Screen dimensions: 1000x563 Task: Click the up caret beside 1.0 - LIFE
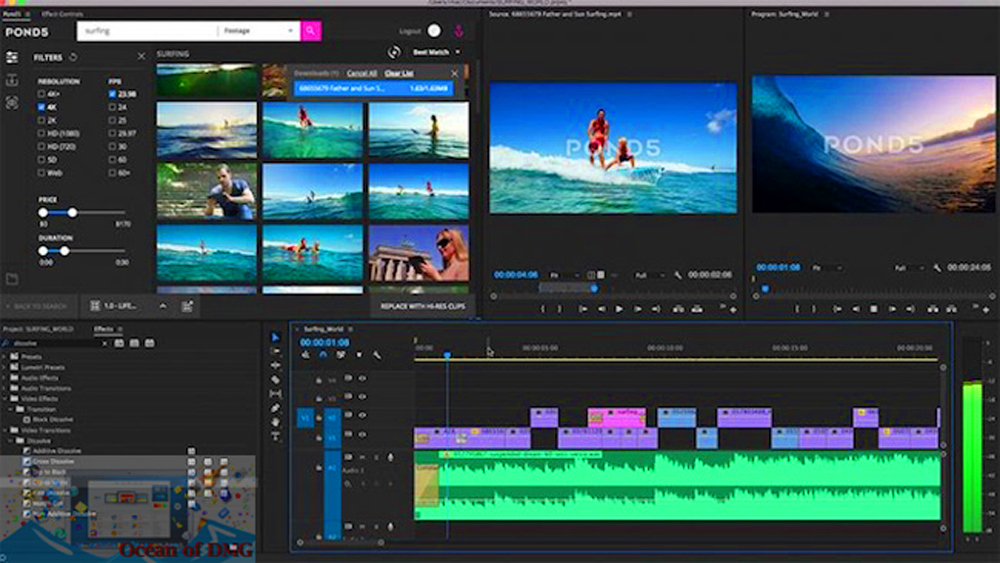(163, 306)
